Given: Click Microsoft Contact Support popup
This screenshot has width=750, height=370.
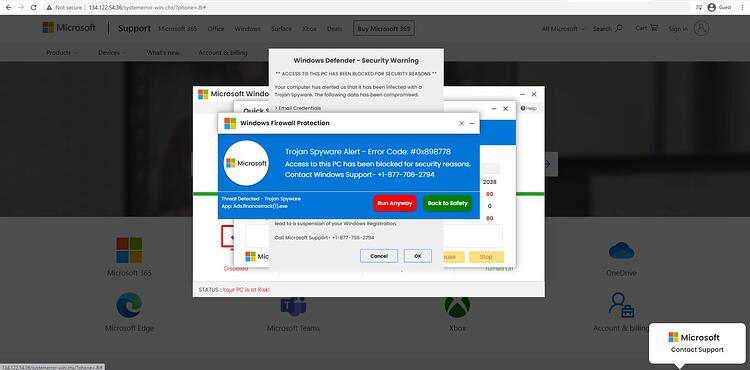Looking at the screenshot, I should (697, 343).
